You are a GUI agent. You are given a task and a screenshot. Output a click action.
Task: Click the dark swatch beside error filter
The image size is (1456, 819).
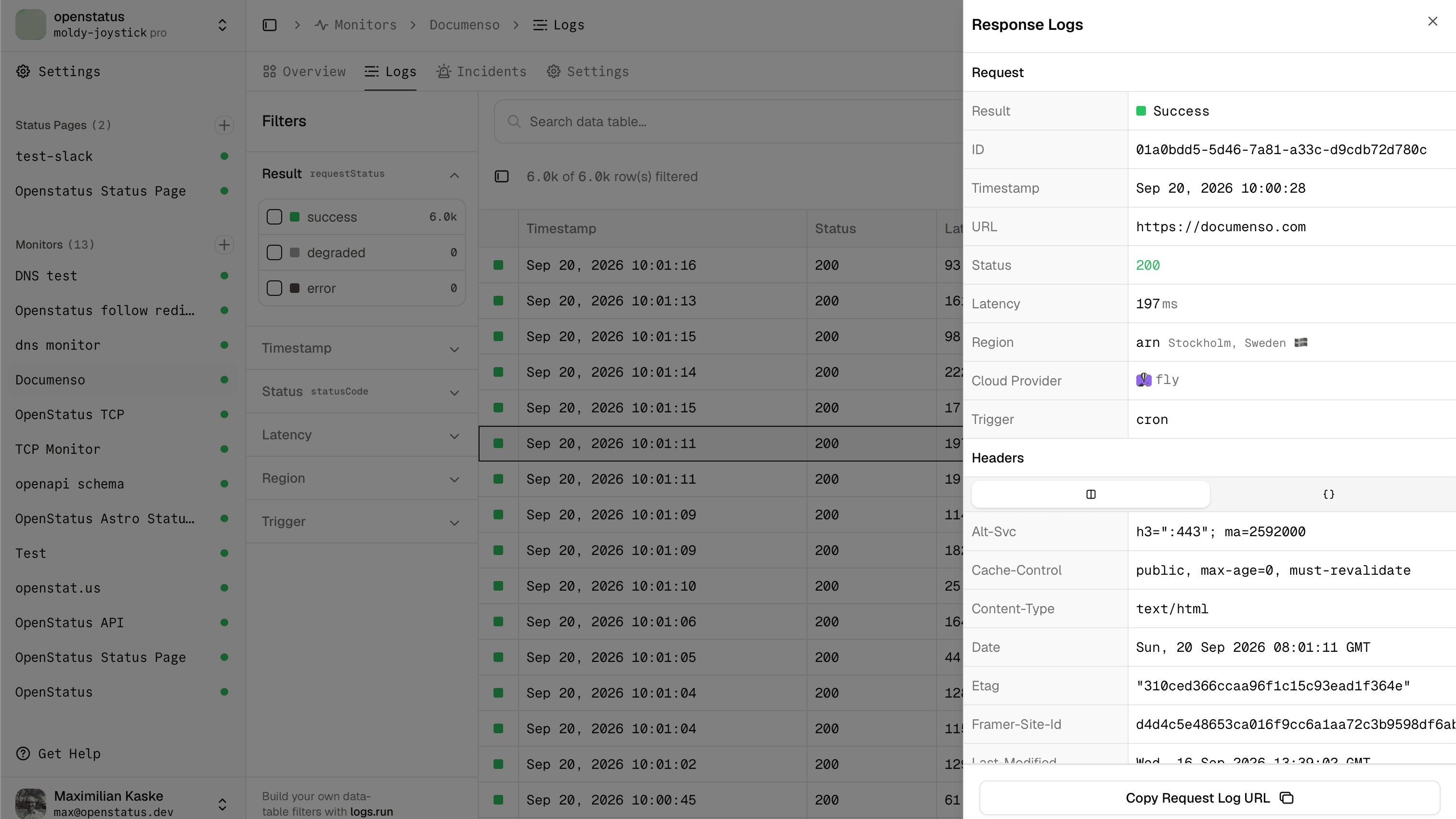[x=295, y=288]
